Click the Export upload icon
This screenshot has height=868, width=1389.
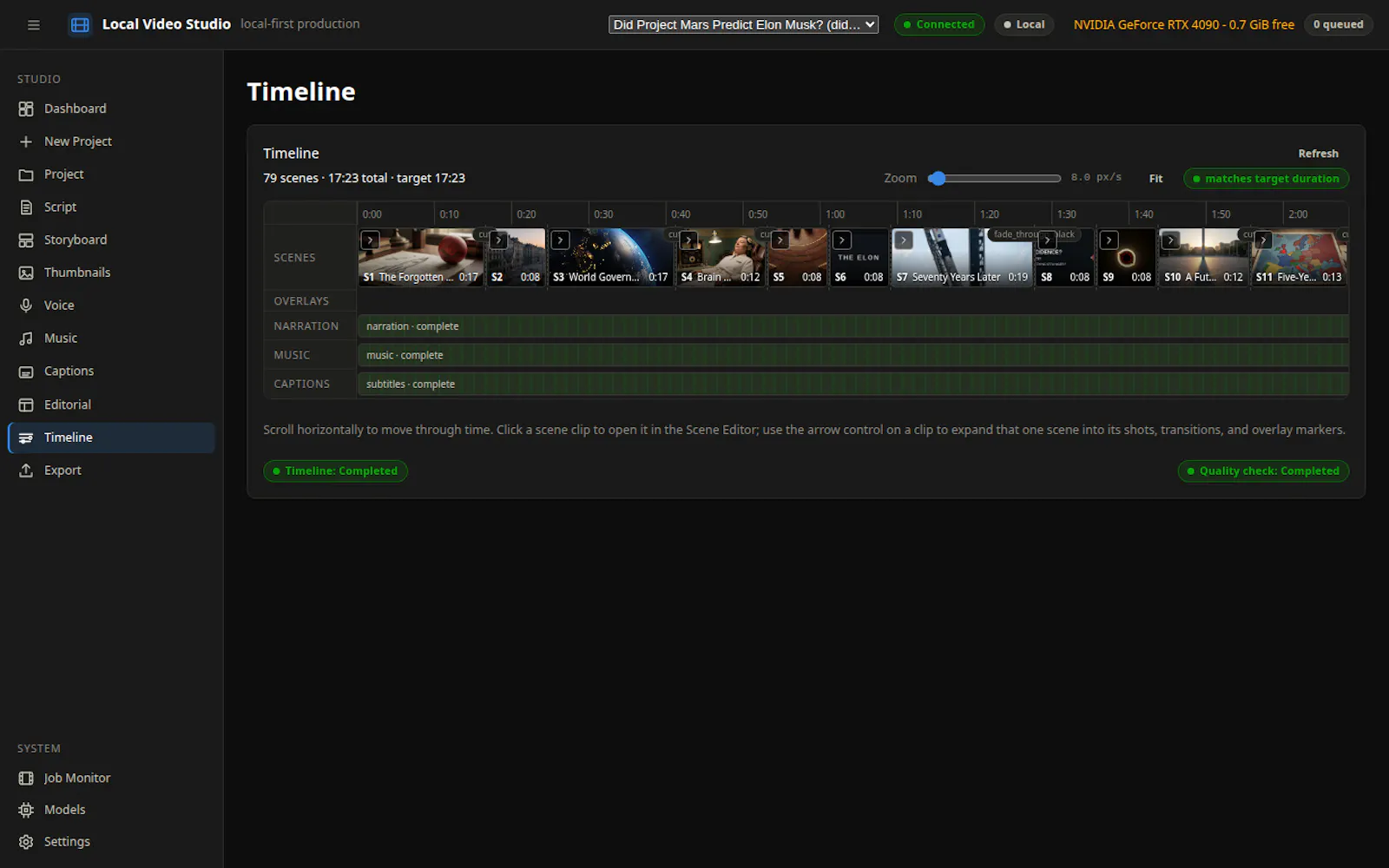(x=26, y=470)
